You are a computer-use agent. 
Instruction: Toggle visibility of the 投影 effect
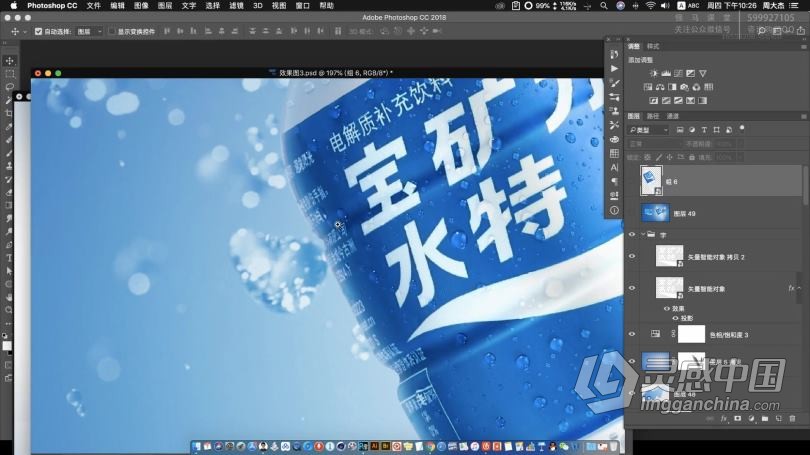point(675,318)
